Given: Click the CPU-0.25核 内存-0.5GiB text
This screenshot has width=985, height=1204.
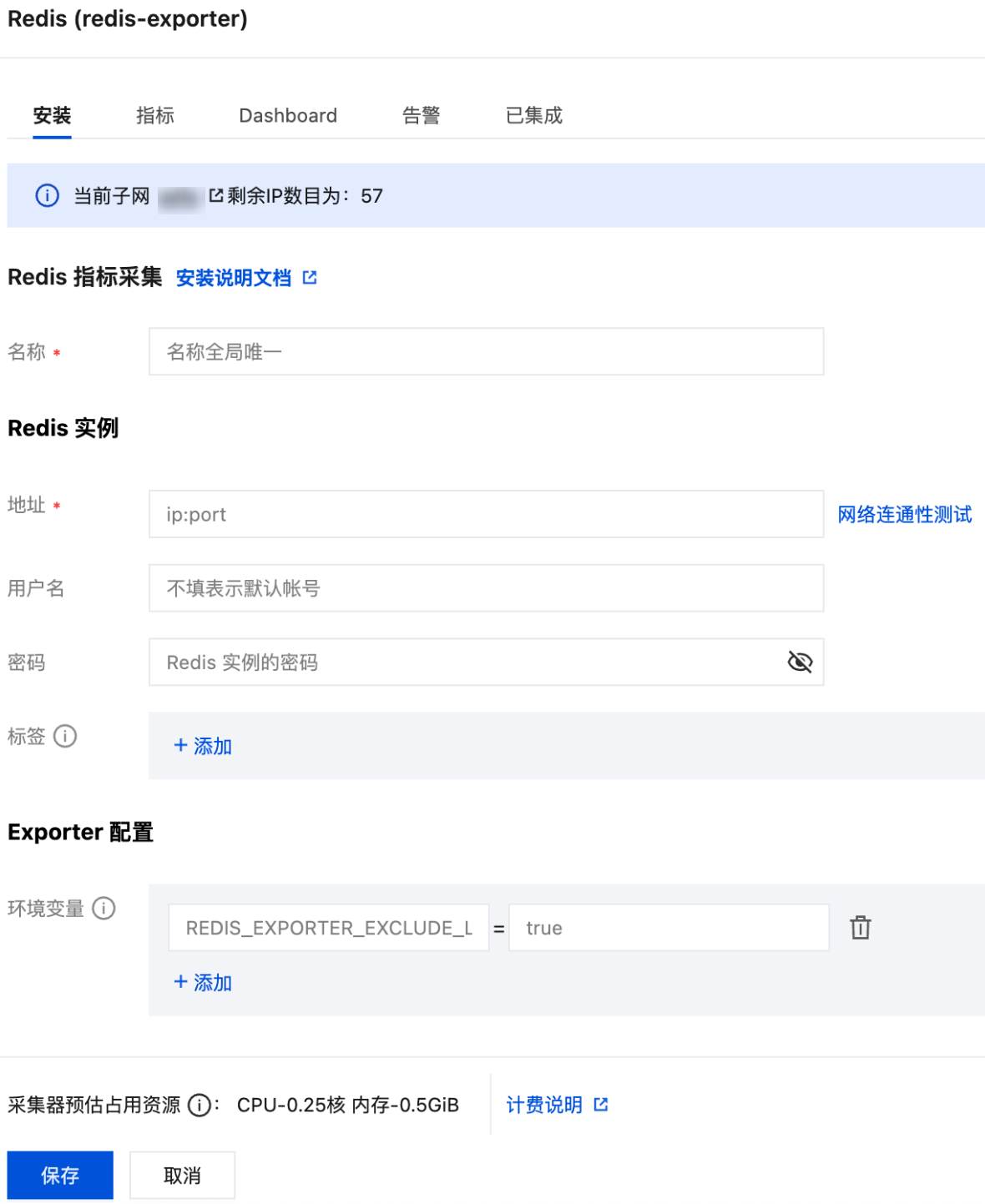Looking at the screenshot, I should [x=348, y=1105].
